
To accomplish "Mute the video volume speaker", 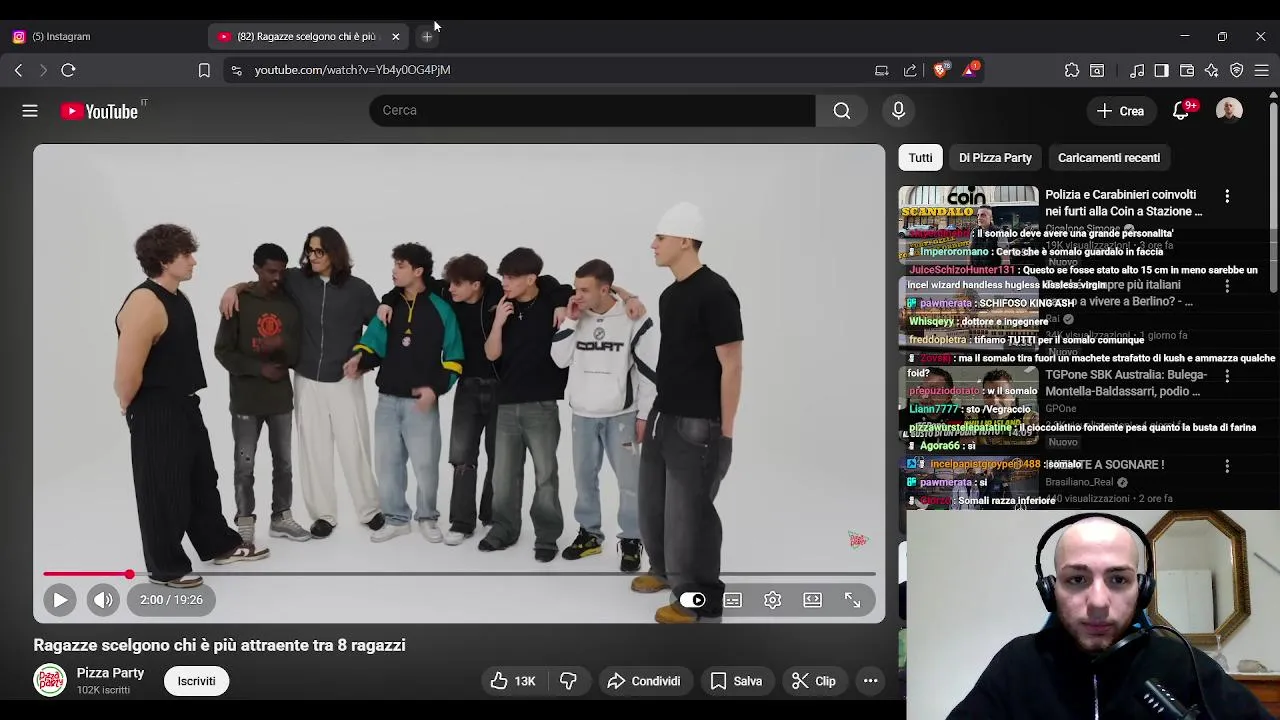I will pyautogui.click(x=103, y=600).
